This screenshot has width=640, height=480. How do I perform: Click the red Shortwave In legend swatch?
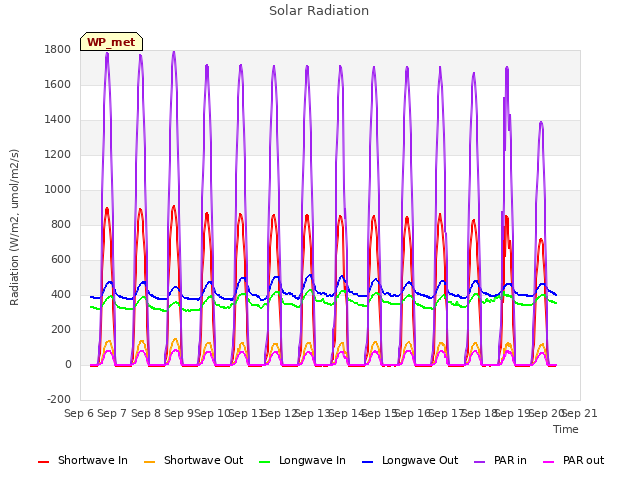pyautogui.click(x=44, y=462)
